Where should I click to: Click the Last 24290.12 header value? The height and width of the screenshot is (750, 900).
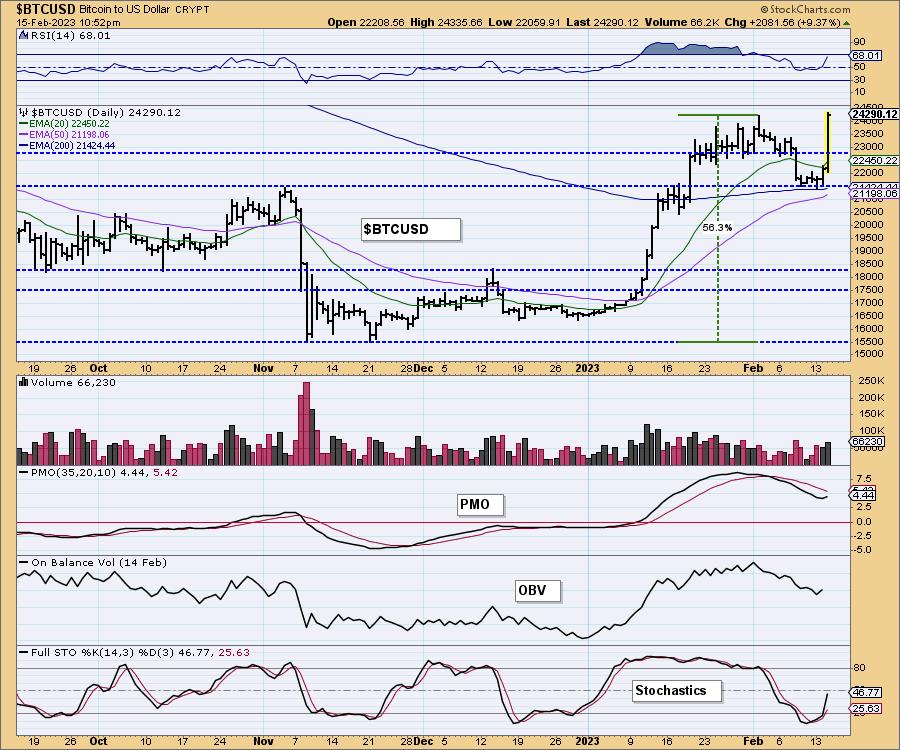[x=602, y=22]
